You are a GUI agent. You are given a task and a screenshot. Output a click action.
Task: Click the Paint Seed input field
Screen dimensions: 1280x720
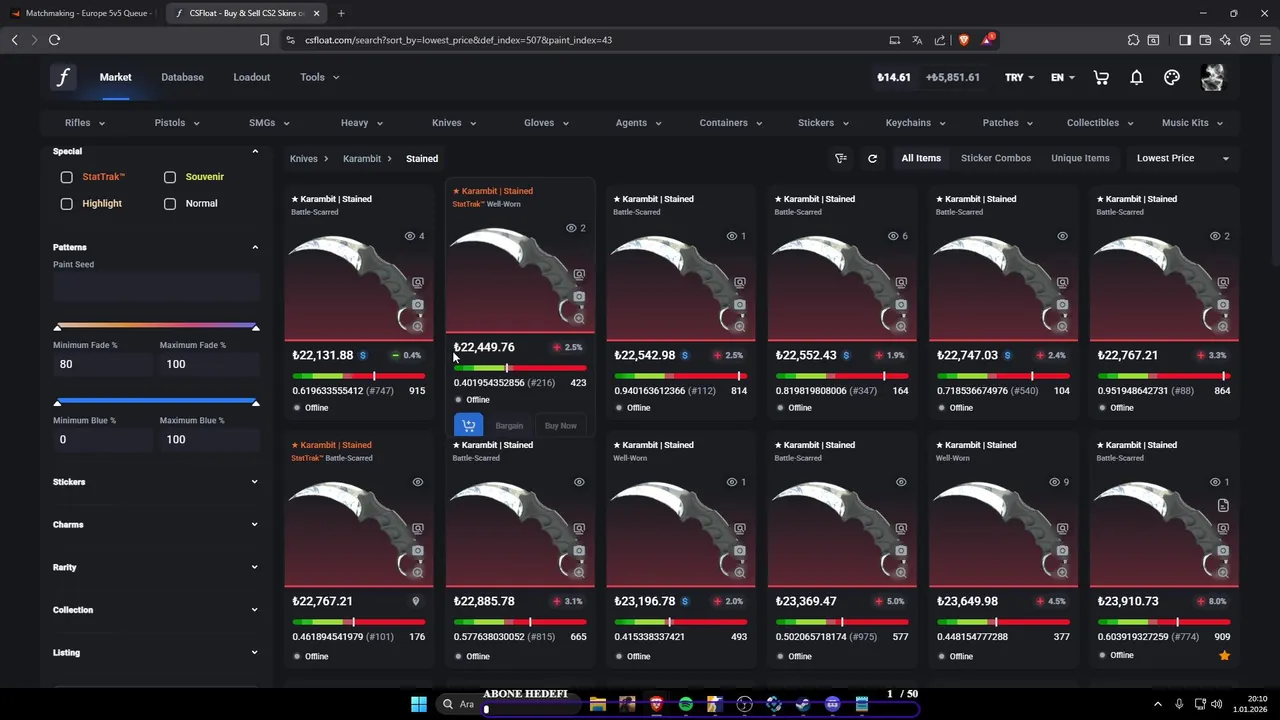pos(156,288)
